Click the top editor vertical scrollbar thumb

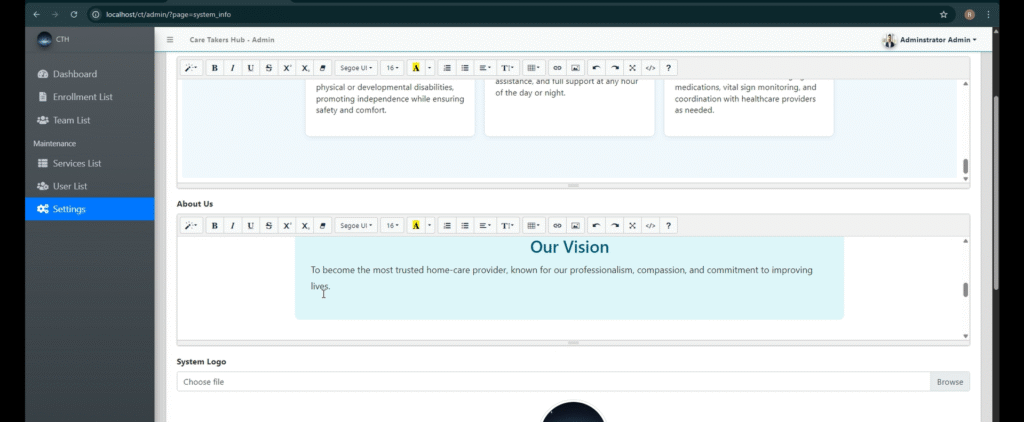point(965,166)
